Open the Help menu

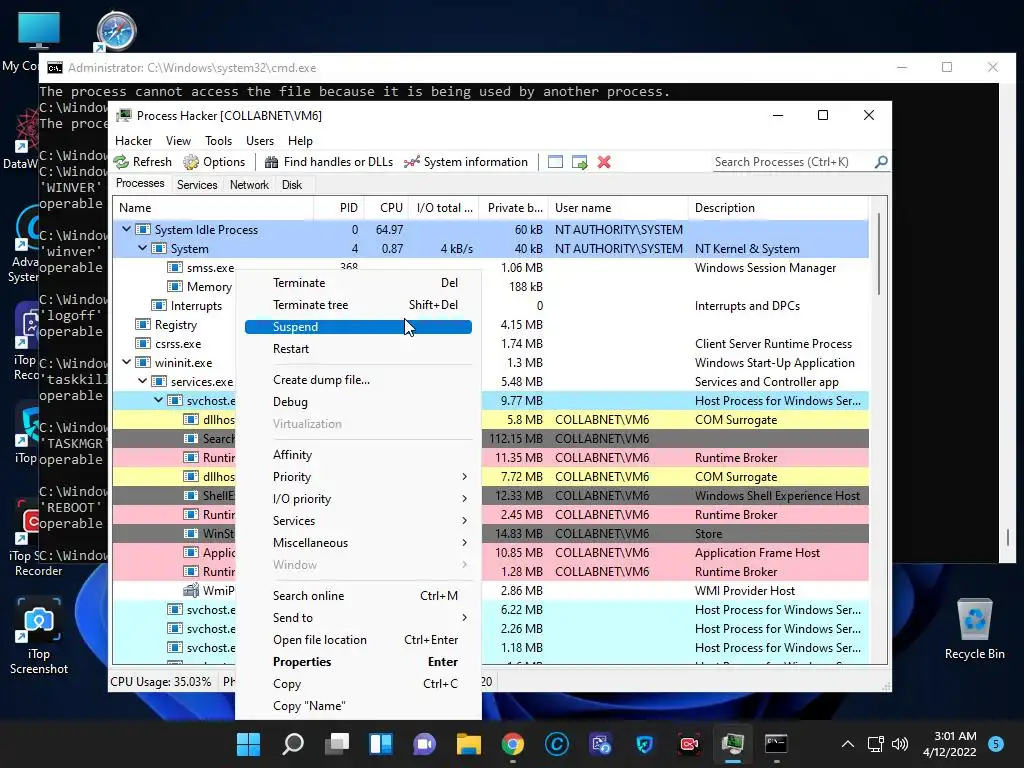pyautogui.click(x=300, y=140)
